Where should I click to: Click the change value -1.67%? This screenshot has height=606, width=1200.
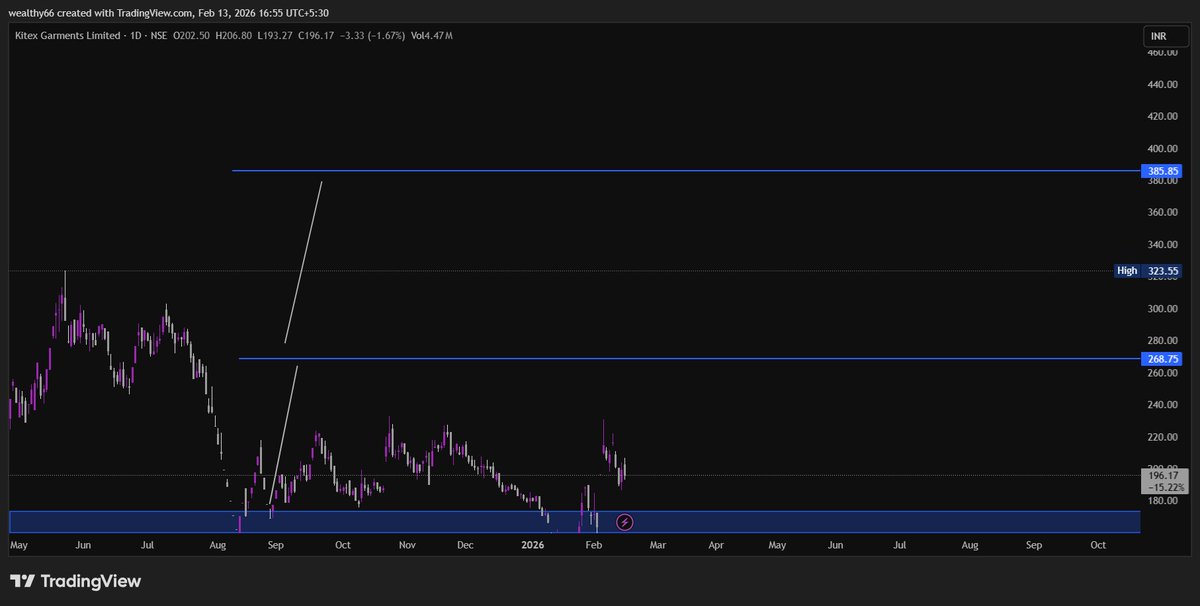[x=384, y=35]
